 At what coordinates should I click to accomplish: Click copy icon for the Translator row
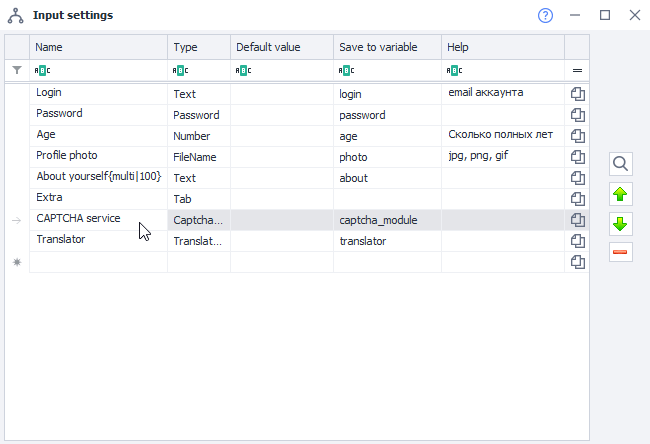pos(577,241)
